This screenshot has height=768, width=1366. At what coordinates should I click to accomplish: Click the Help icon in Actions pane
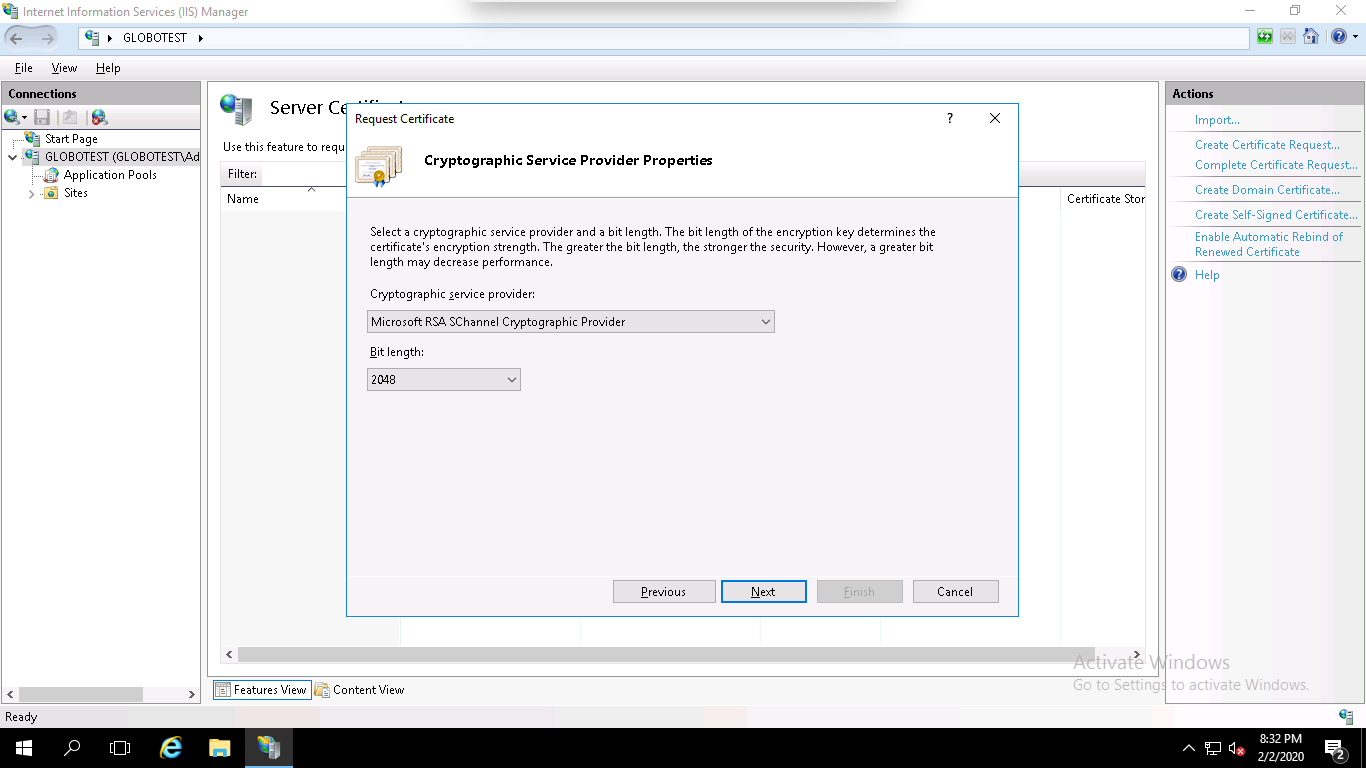[1180, 274]
